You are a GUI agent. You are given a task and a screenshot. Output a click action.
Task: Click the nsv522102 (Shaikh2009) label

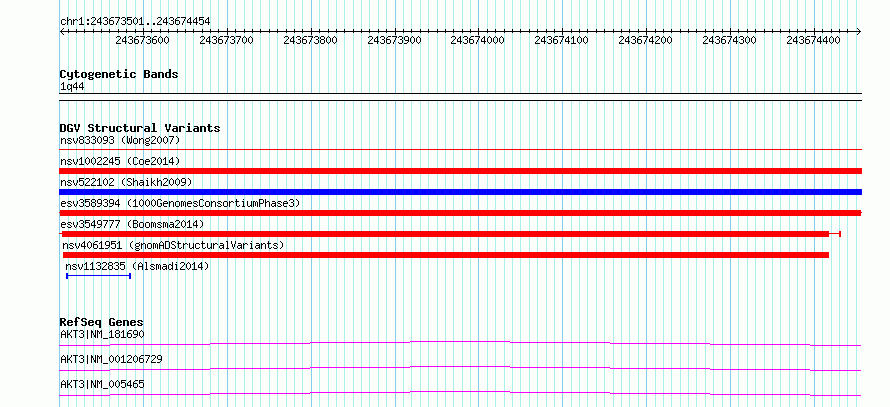[x=126, y=182]
